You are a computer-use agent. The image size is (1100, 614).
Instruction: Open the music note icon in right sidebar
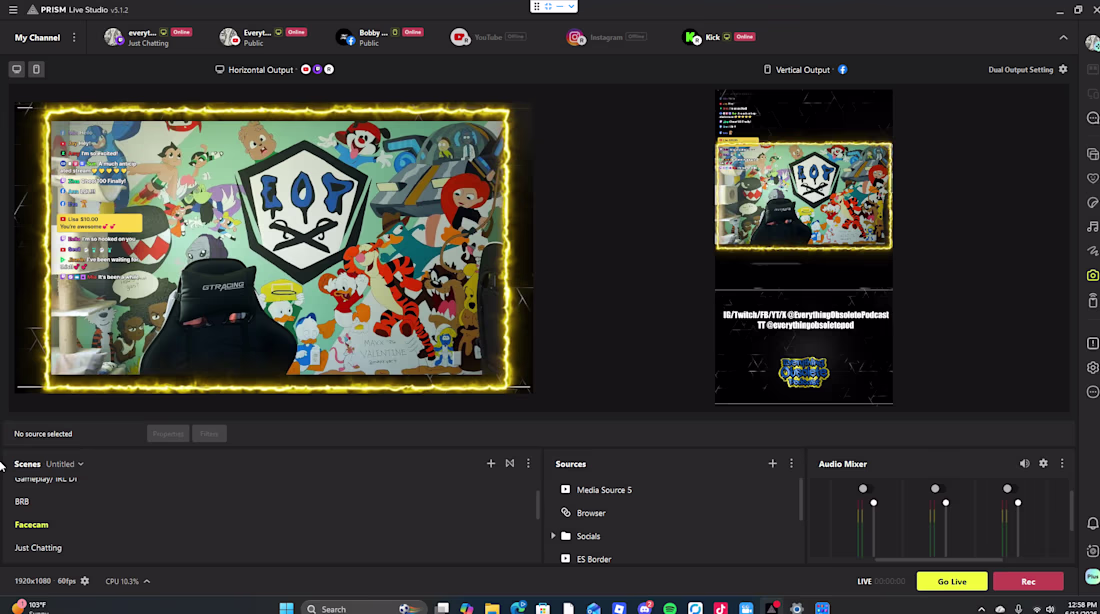coord(1092,227)
